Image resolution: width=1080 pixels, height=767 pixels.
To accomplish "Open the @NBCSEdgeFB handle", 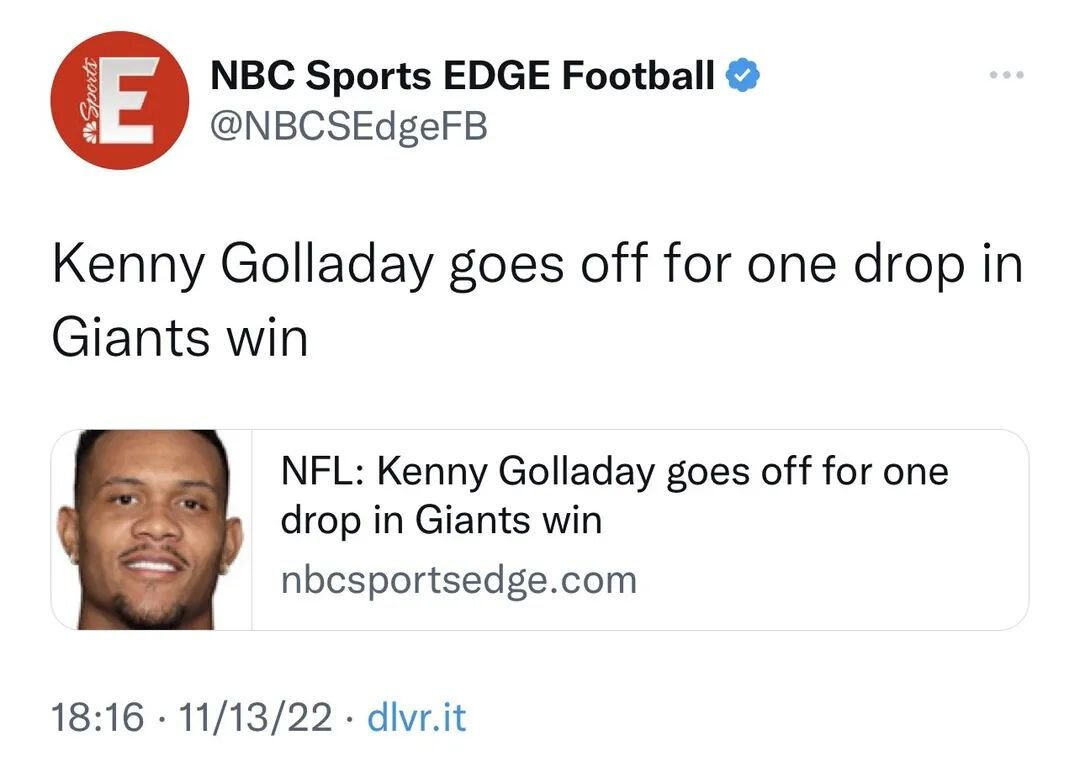I will tap(348, 126).
